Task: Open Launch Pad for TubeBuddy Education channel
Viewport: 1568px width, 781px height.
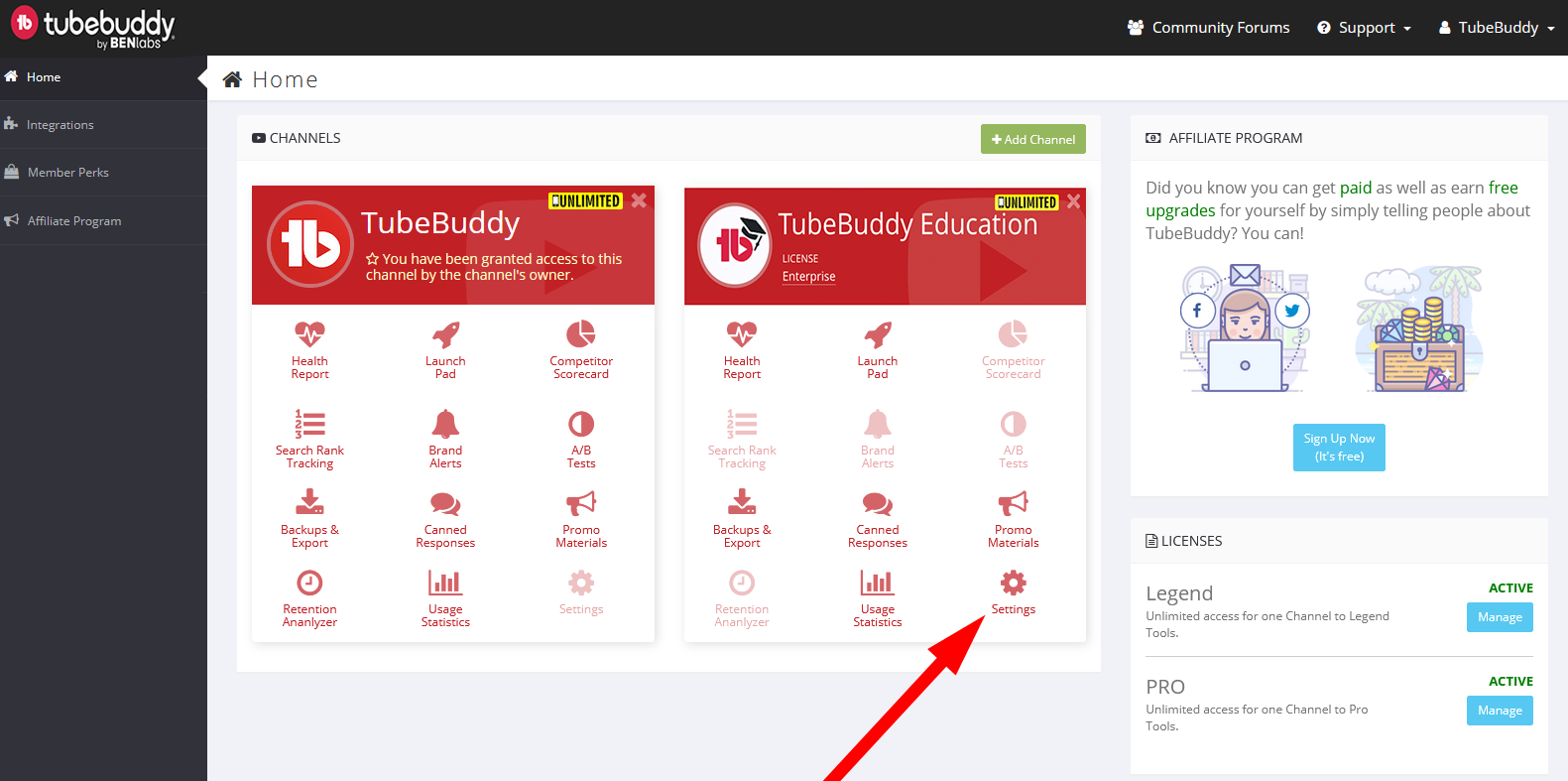Action: click(x=878, y=350)
